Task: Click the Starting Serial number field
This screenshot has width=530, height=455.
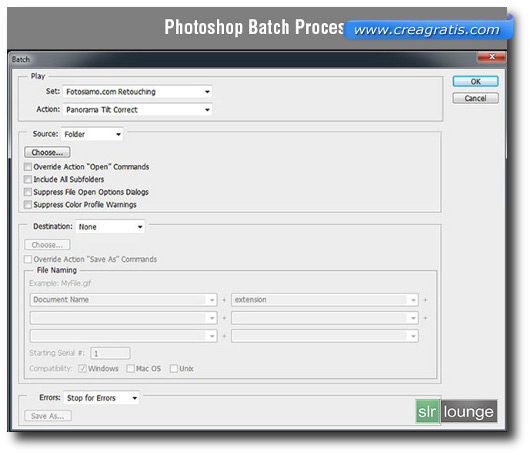Action: (110, 353)
